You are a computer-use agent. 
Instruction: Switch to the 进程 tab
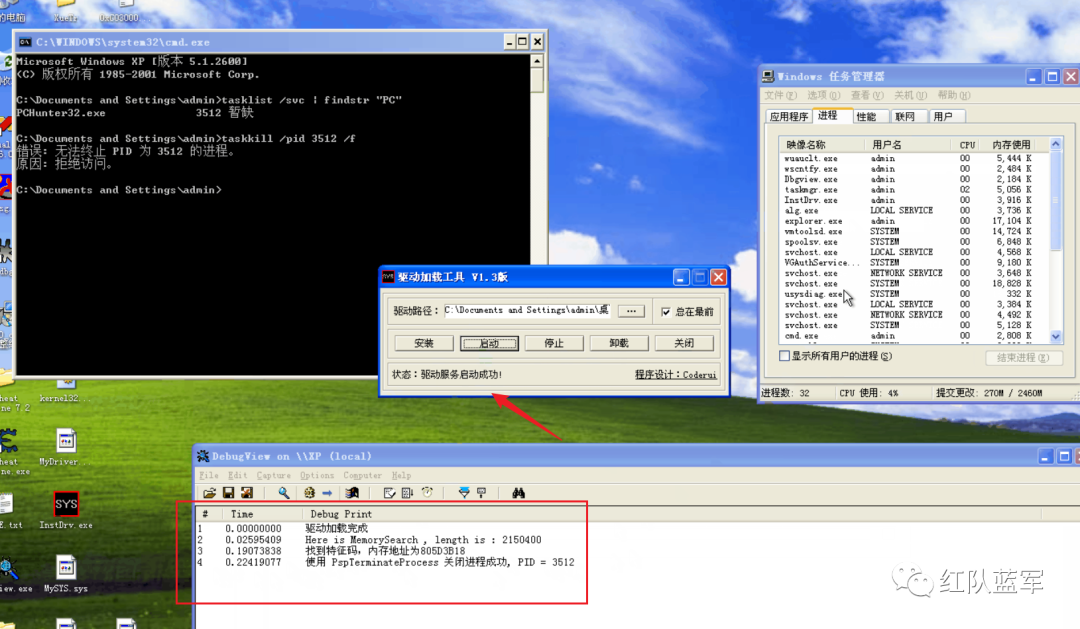coord(831,115)
